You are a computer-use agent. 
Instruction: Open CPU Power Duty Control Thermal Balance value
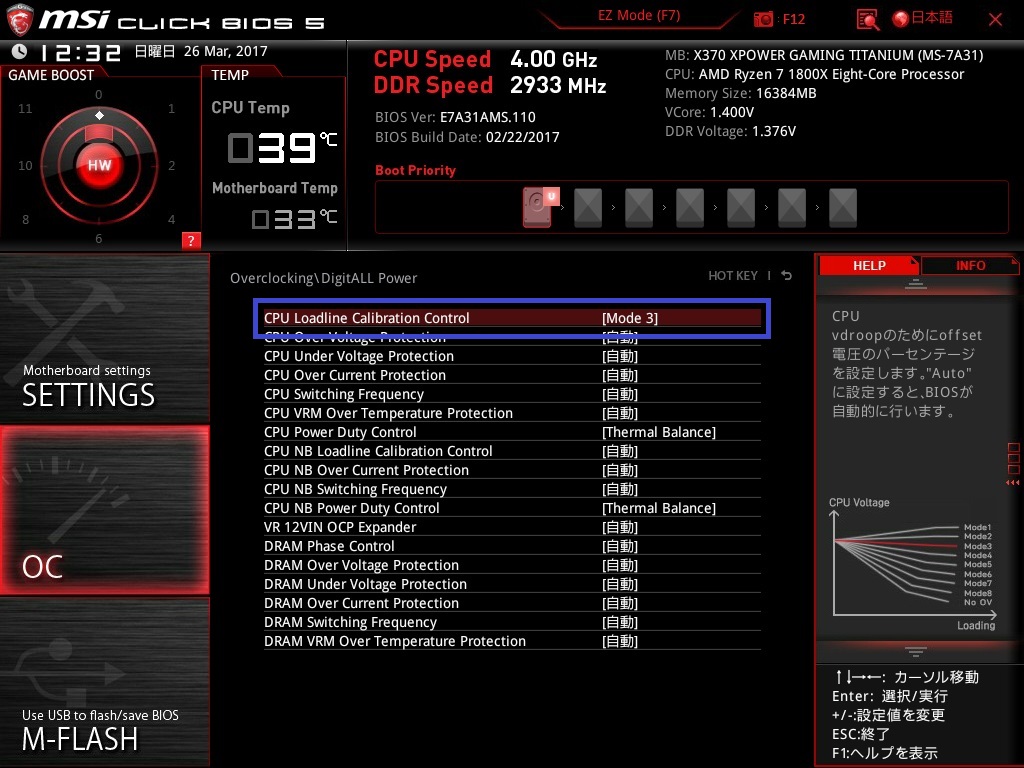pos(658,432)
